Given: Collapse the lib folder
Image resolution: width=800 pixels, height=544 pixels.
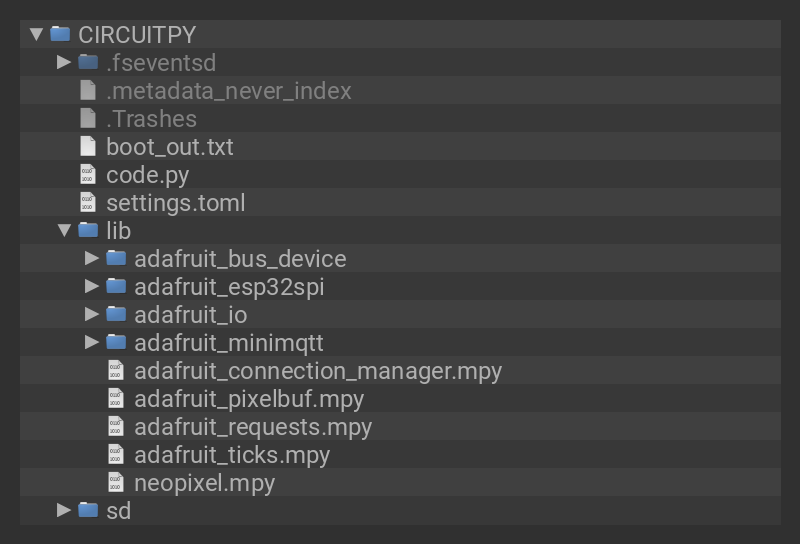Looking at the screenshot, I should (x=64, y=230).
